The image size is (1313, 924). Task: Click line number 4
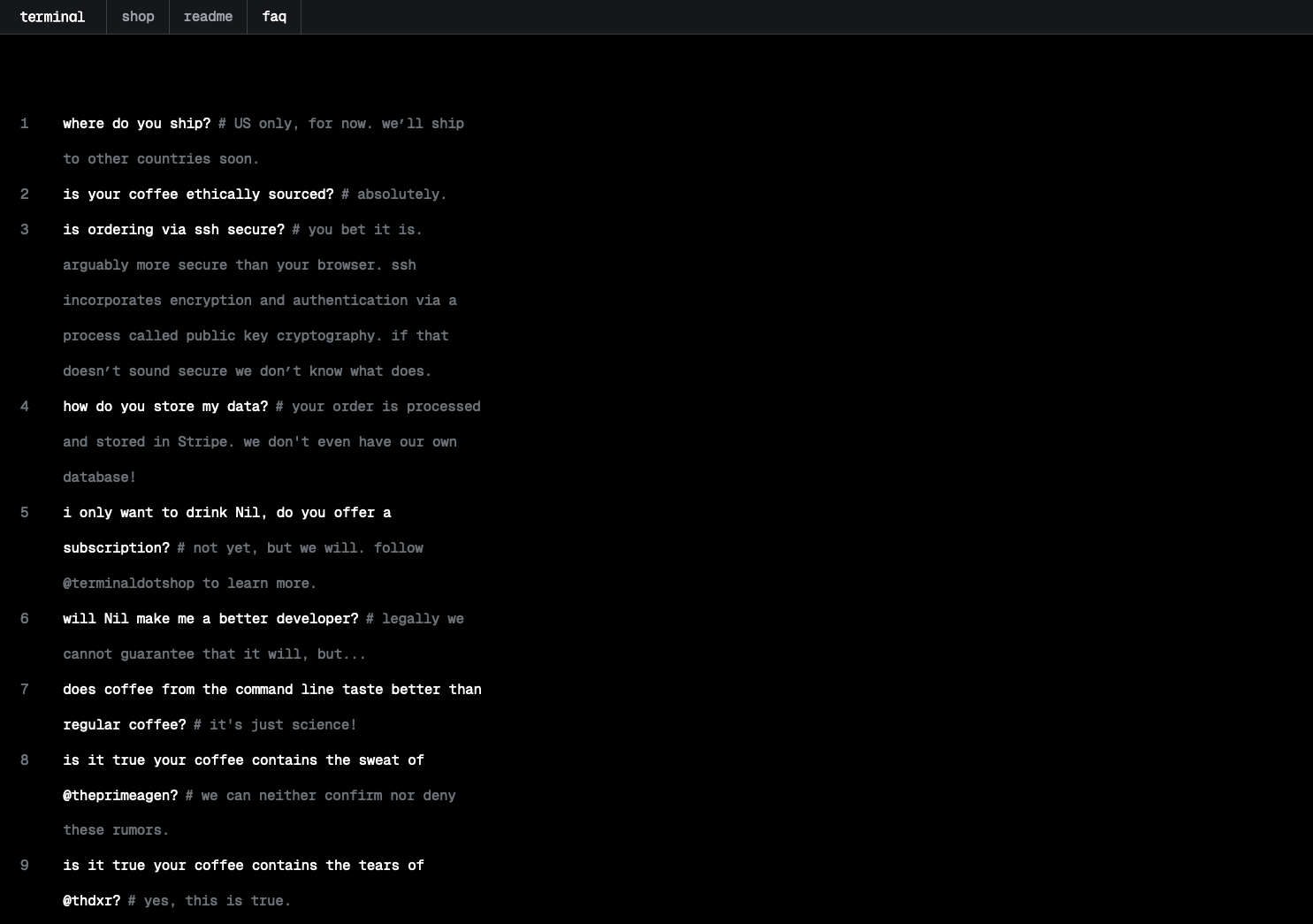point(25,407)
